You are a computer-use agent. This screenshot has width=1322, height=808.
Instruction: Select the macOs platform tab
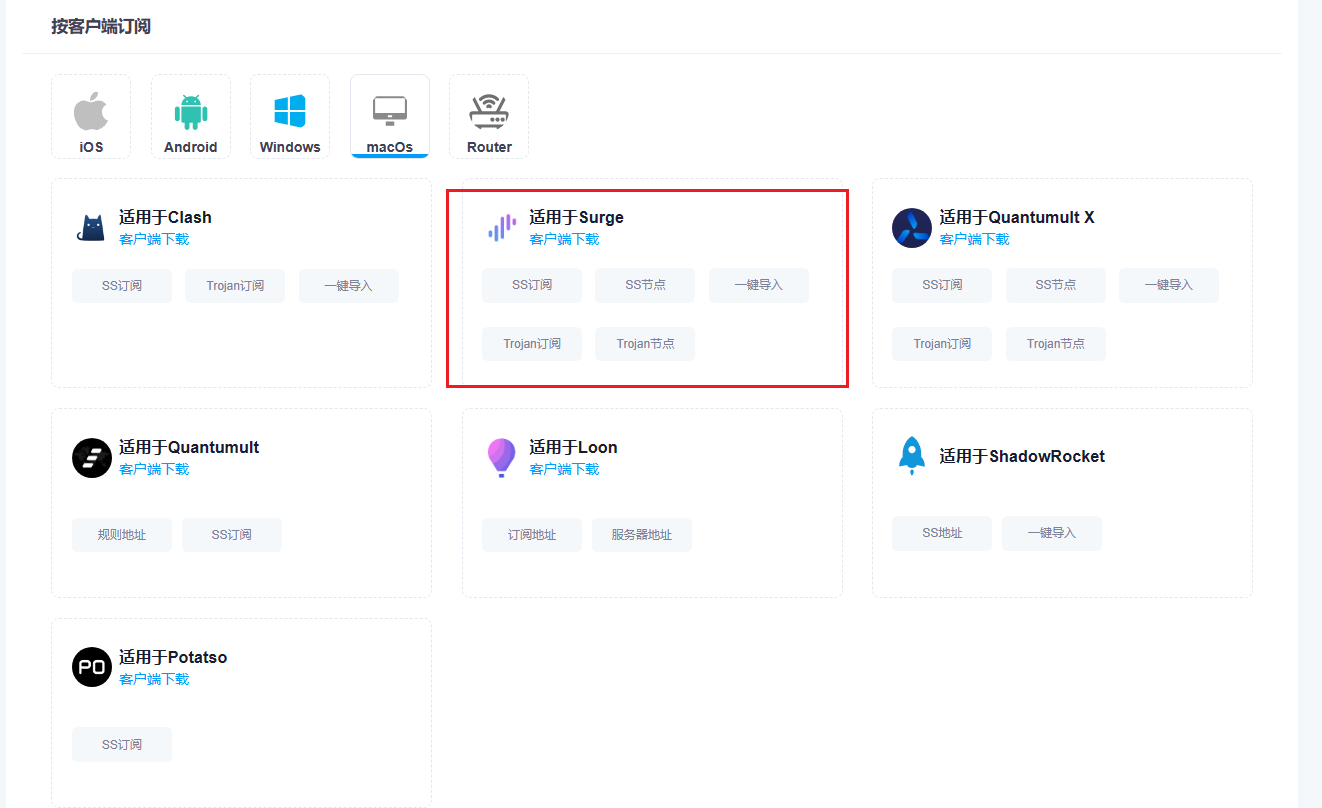[389, 117]
